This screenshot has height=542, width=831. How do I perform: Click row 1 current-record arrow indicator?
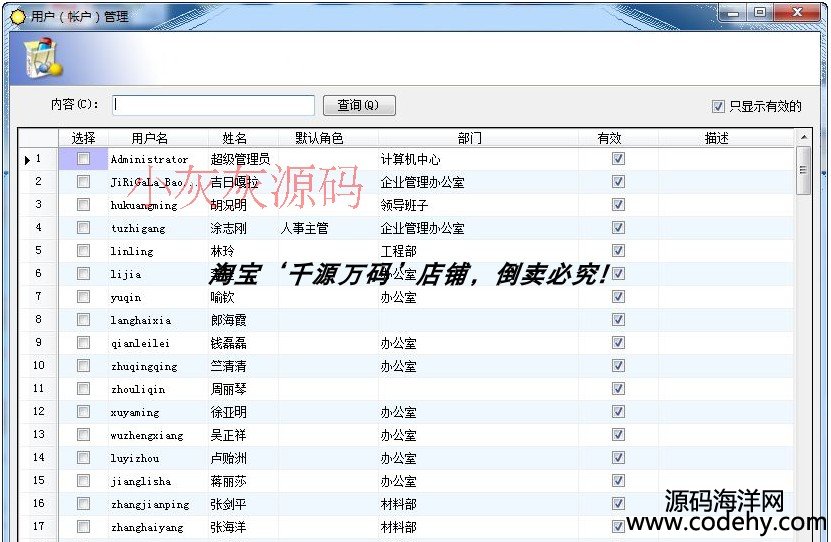tap(27, 159)
